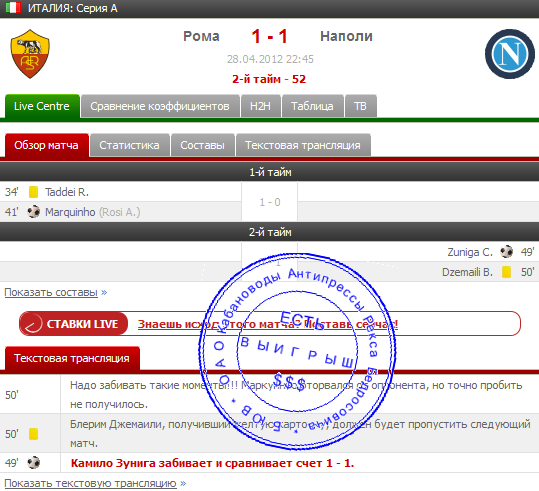
Task: Click the ball icon in the 49' commentary row
Action: pos(34,463)
